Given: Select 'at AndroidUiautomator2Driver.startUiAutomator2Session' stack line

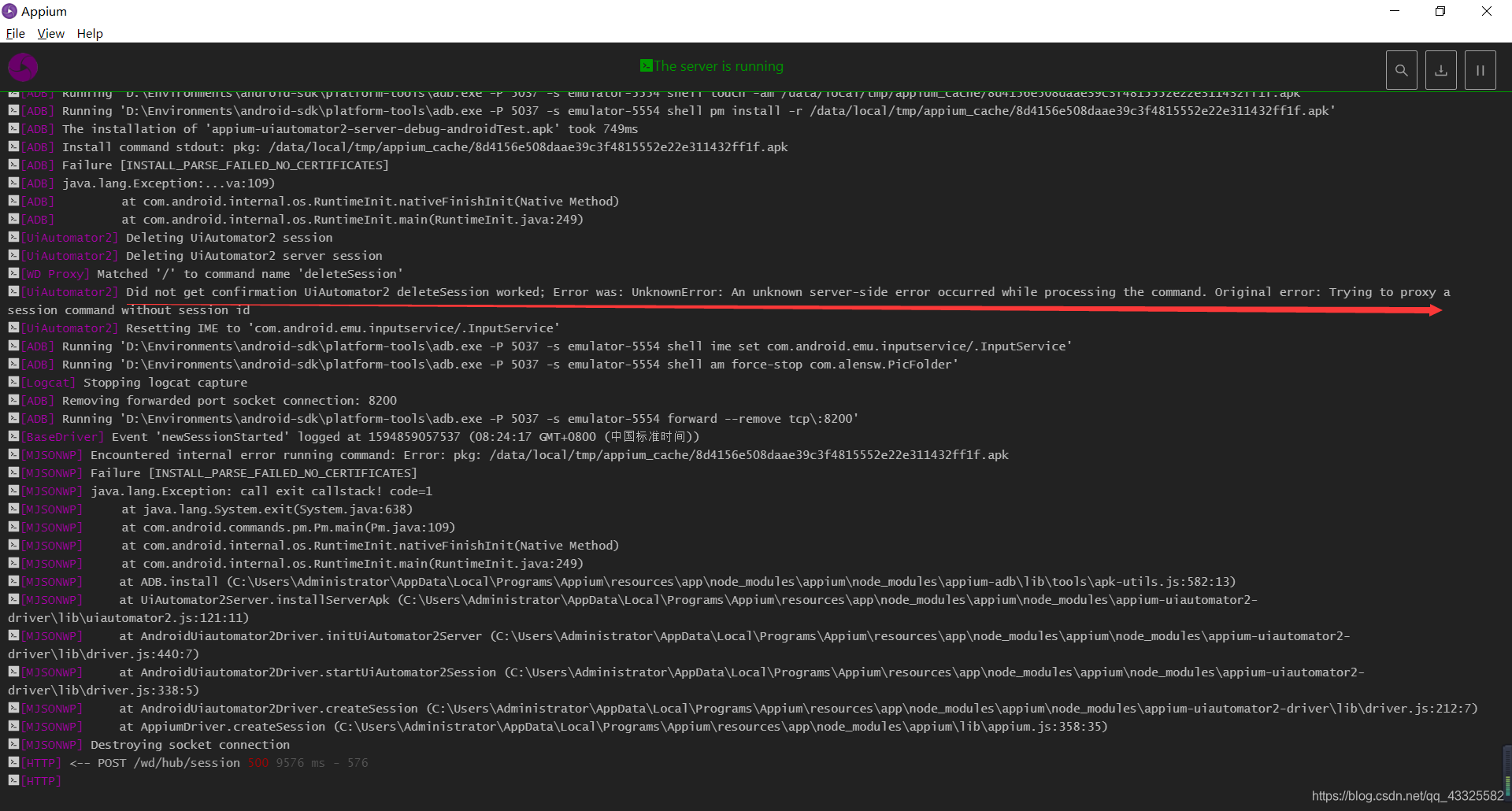Looking at the screenshot, I should (x=685, y=681).
